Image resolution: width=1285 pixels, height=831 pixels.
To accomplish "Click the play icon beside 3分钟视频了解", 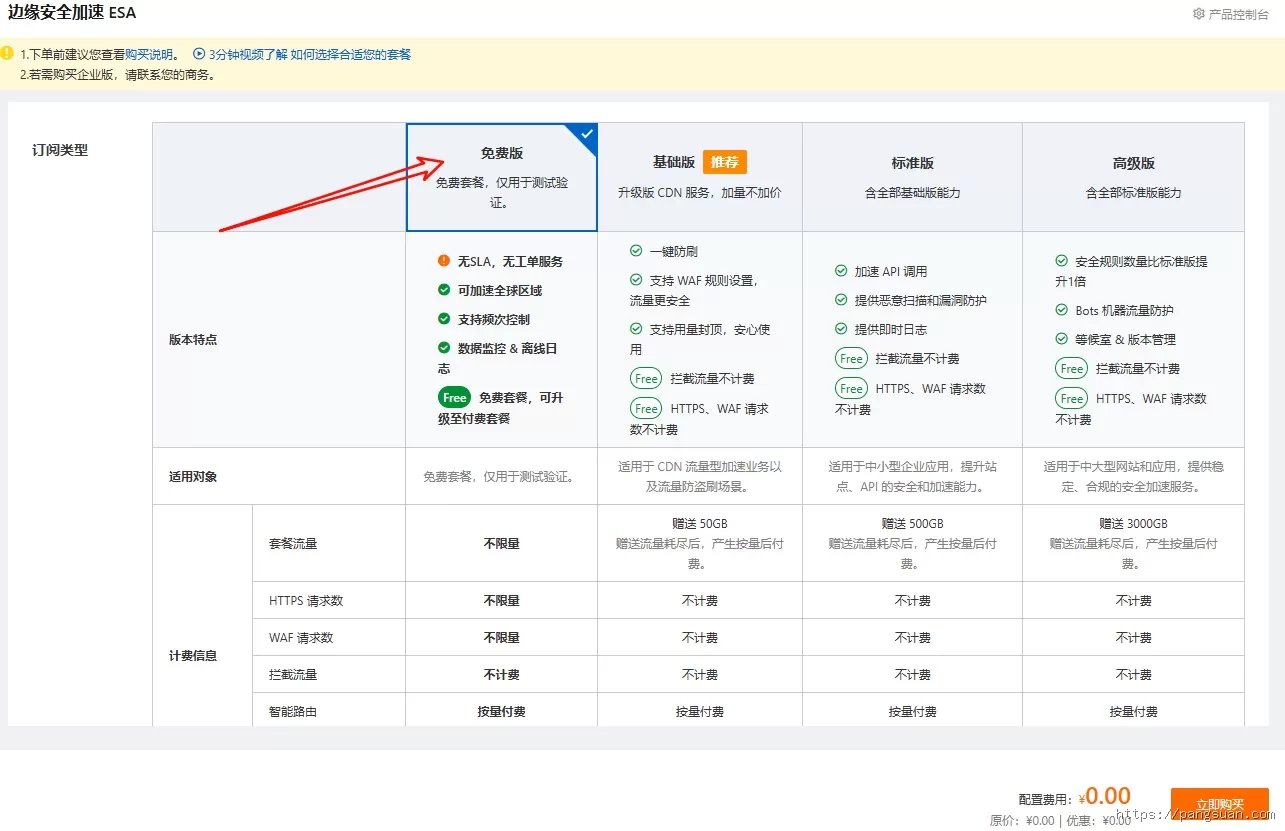I will click(202, 54).
